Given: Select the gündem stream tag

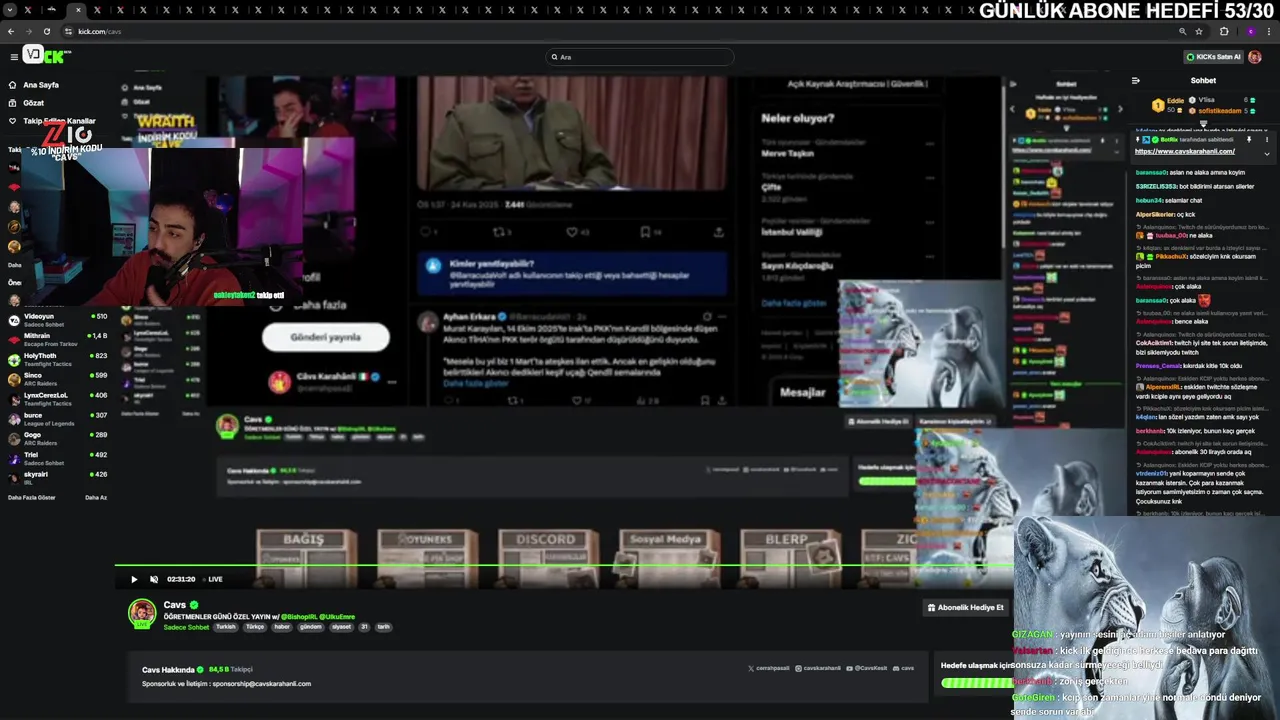Looking at the screenshot, I should pos(311,627).
